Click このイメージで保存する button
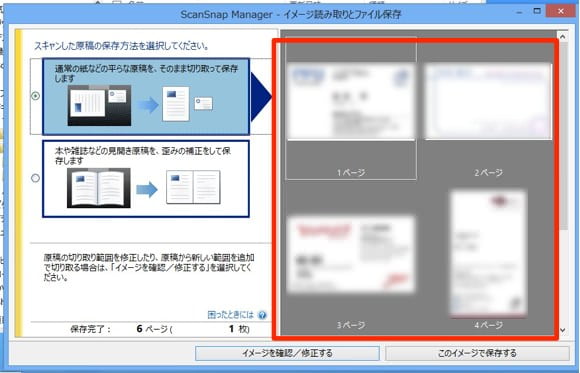Viewport: 580px width, 373px height. (x=477, y=353)
